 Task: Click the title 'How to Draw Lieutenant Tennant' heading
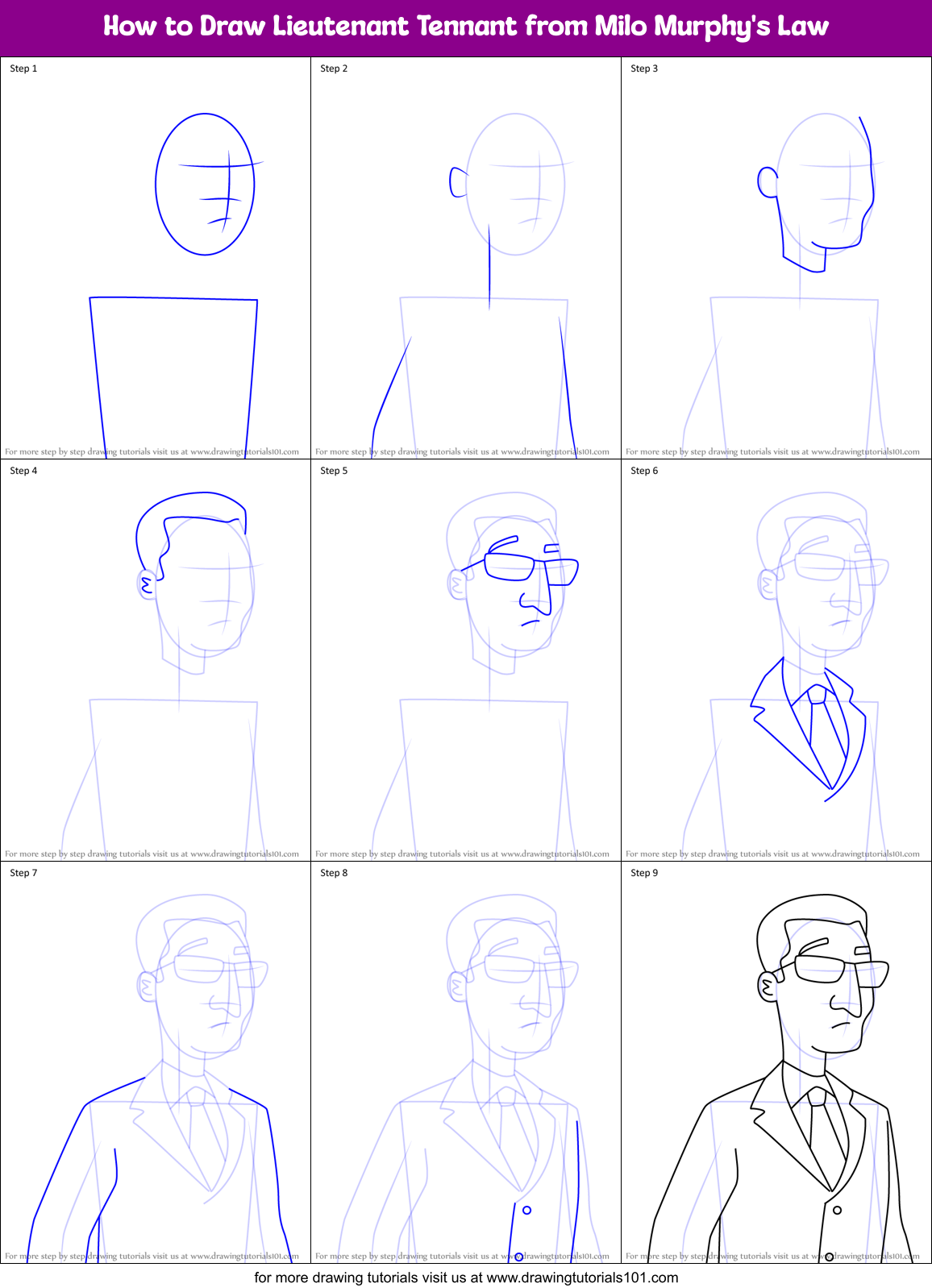coord(466,27)
